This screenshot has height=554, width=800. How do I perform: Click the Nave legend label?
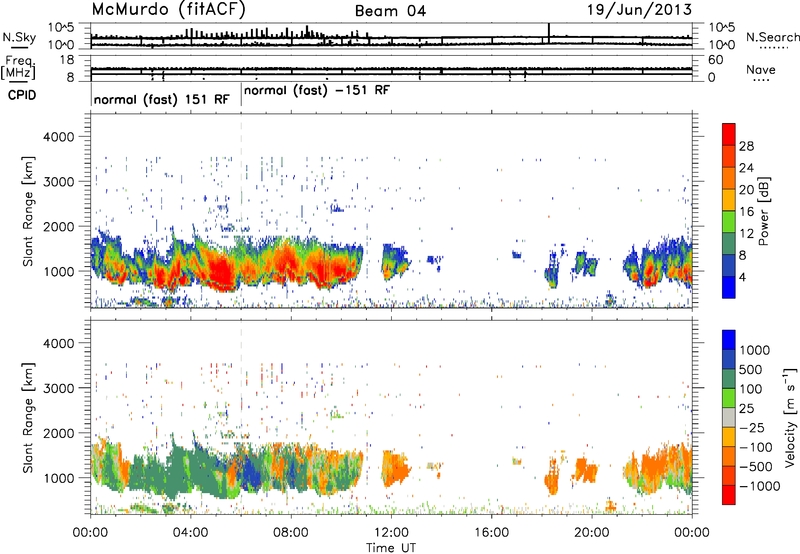760,69
